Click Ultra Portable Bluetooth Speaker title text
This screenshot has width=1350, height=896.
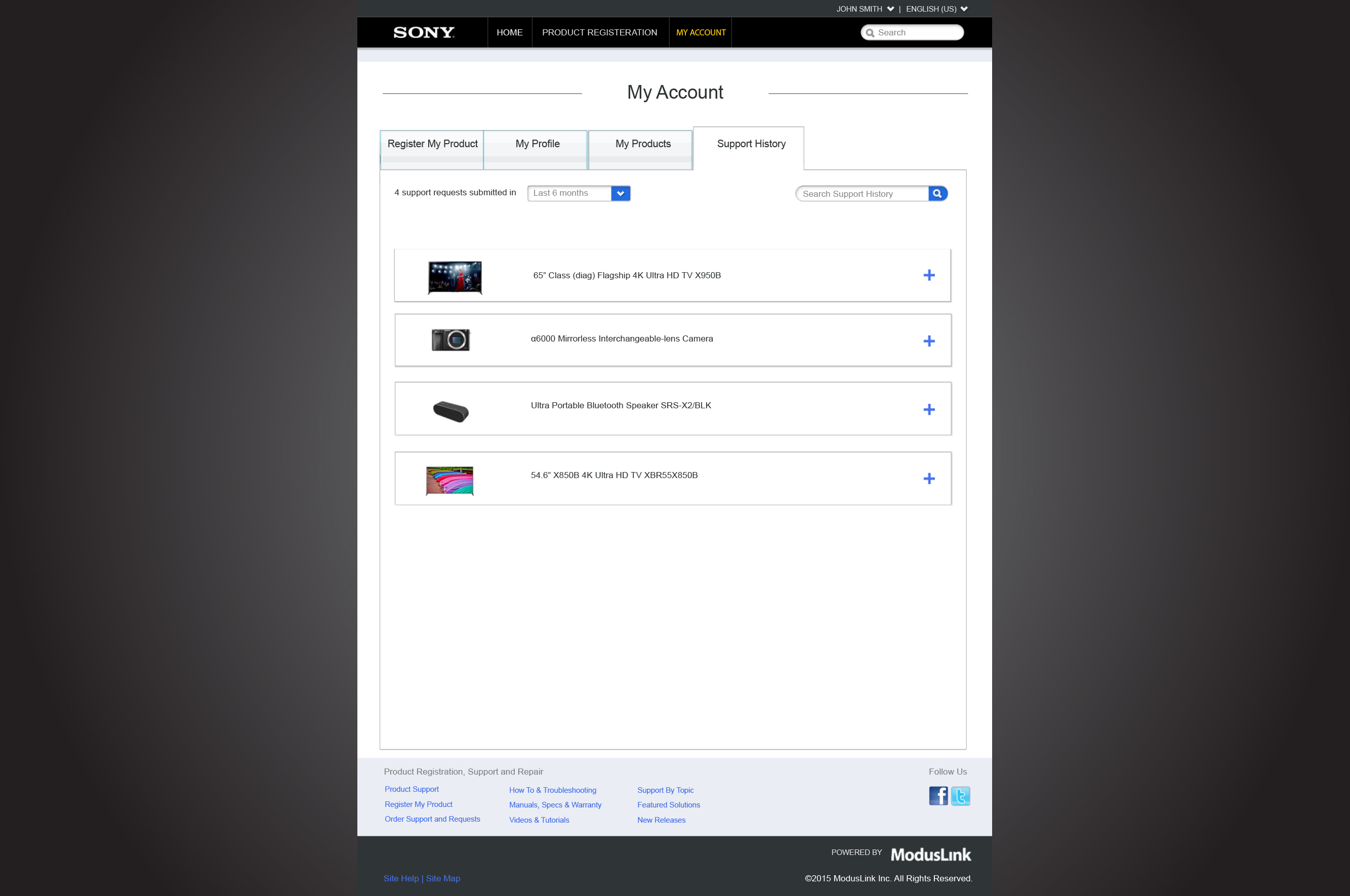621,406
